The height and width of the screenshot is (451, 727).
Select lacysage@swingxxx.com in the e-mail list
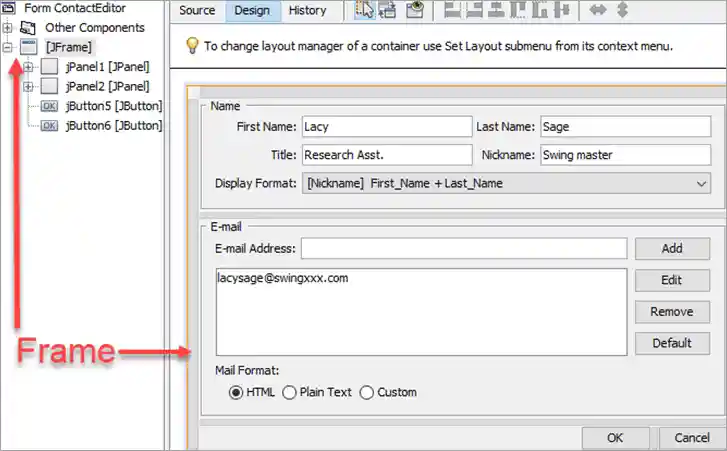283,278
